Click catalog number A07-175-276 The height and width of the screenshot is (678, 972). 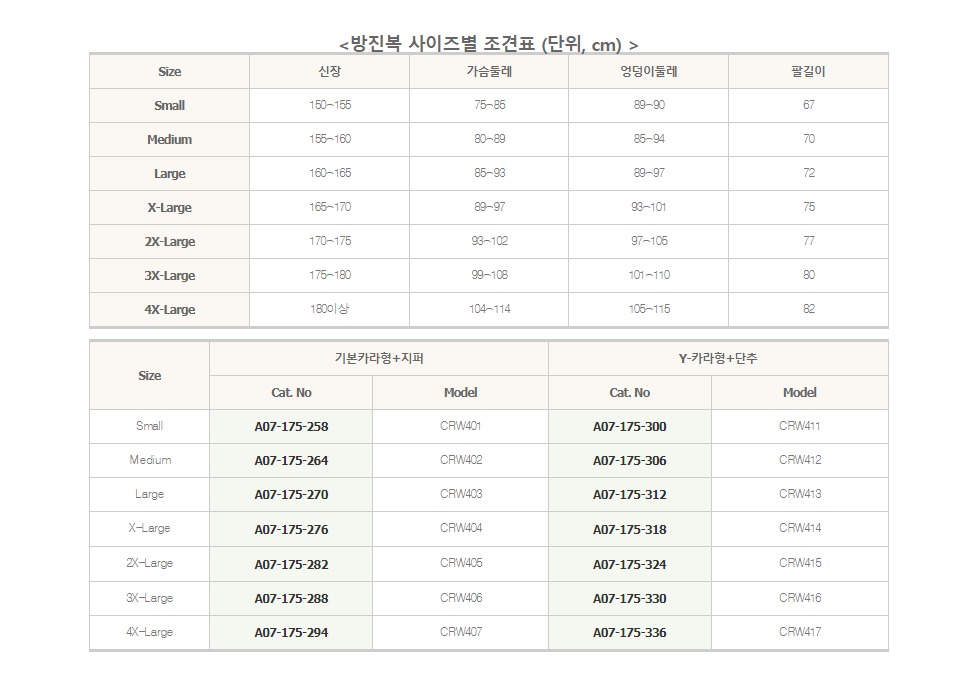pyautogui.click(x=291, y=530)
